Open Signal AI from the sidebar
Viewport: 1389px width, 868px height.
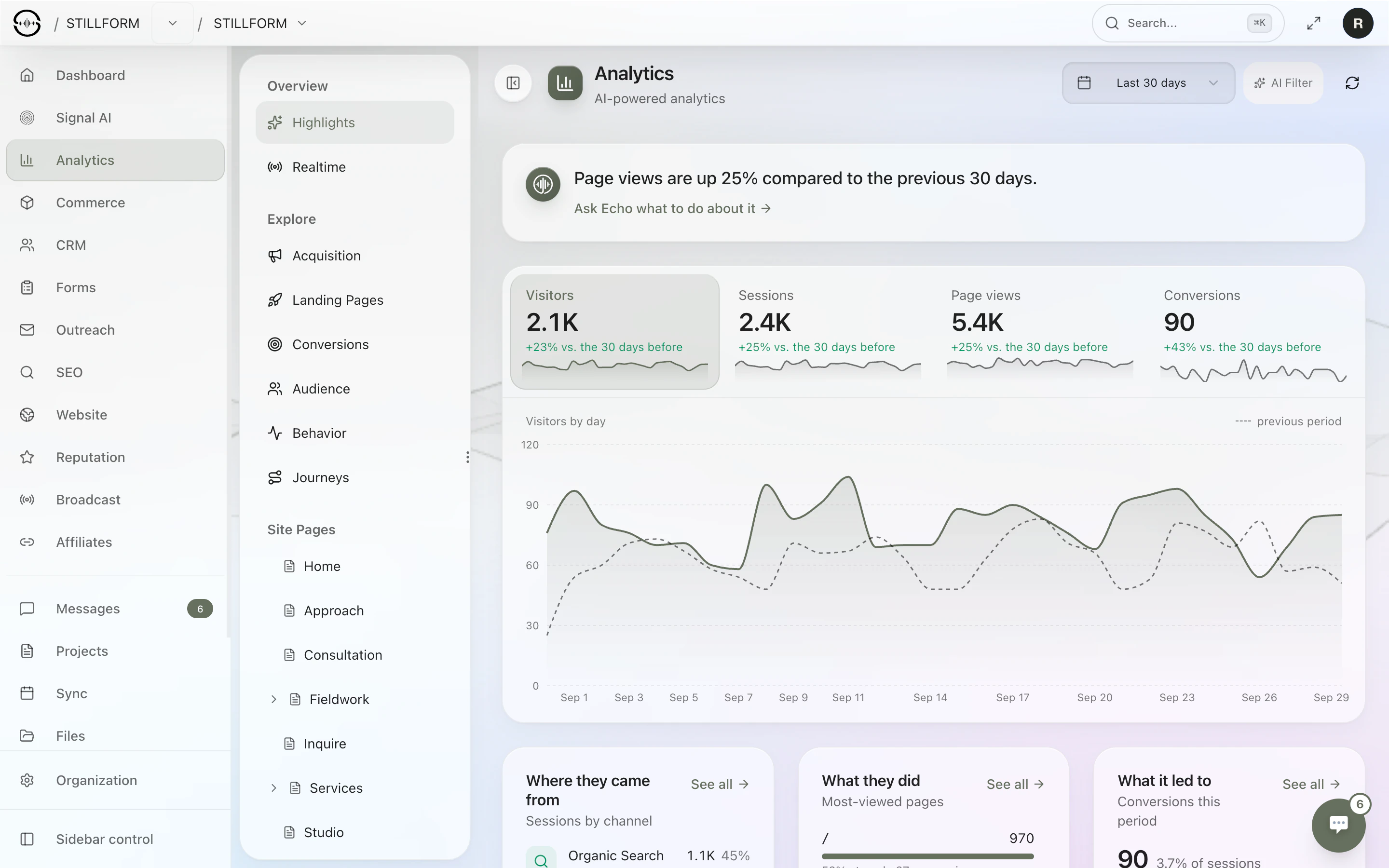click(x=115, y=118)
